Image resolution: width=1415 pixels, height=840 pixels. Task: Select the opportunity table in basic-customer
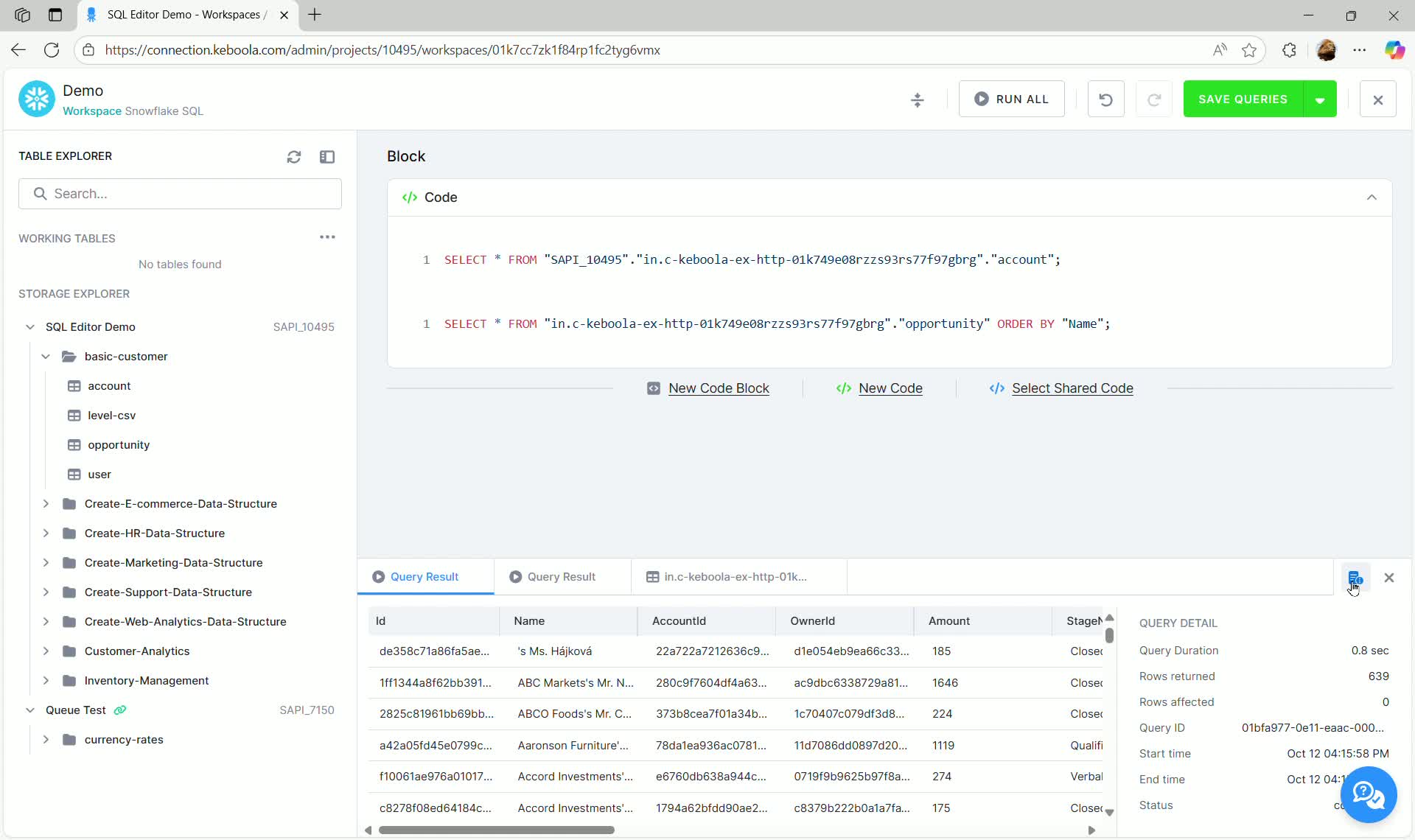tap(118, 444)
